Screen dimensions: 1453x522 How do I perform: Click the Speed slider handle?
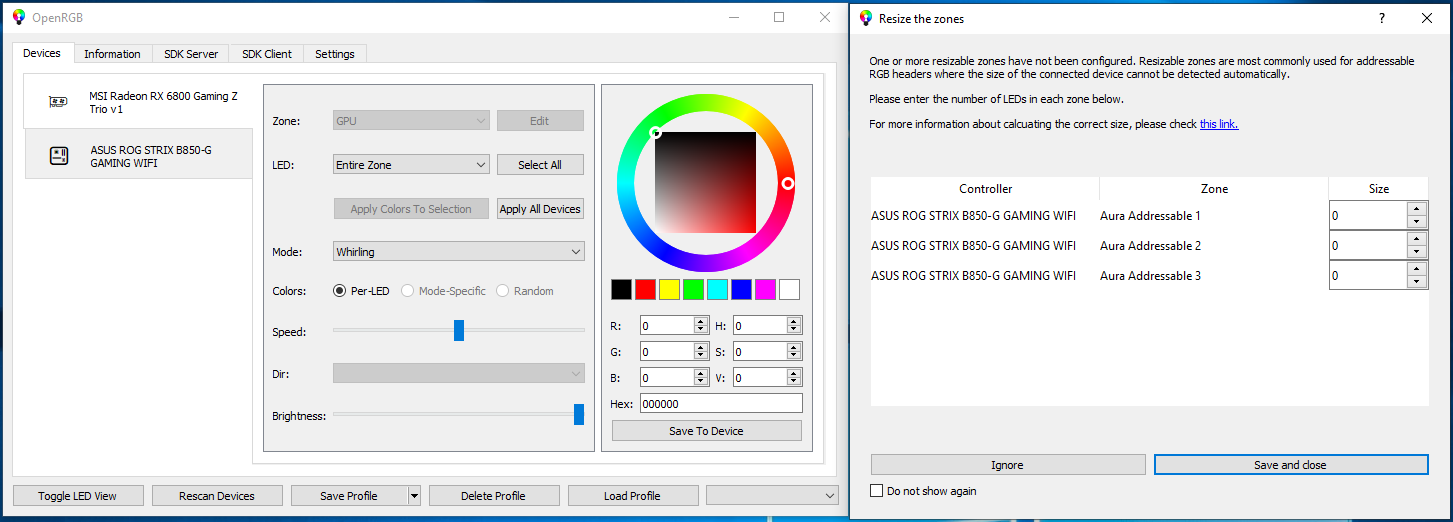[459, 330]
